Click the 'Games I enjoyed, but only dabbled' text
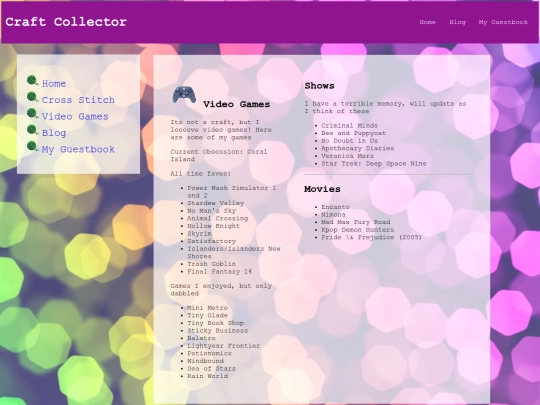 [221, 290]
